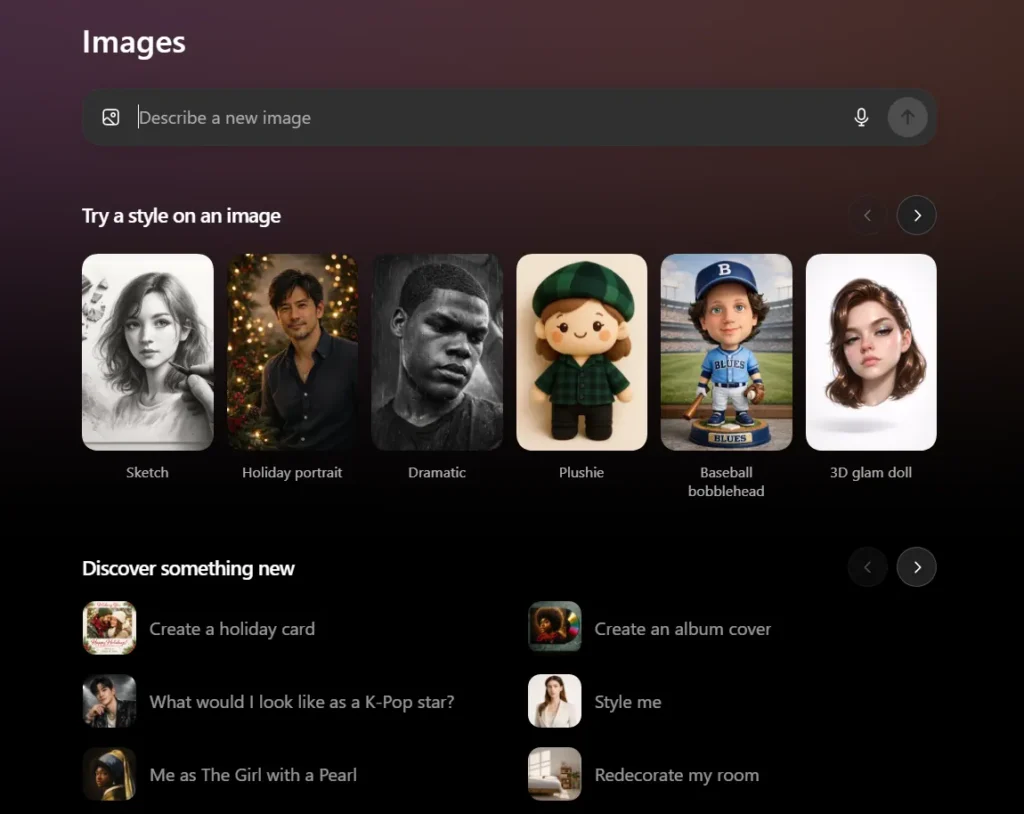Select the Dramatic style thumbnail
Image resolution: width=1024 pixels, height=814 pixels.
[437, 352]
